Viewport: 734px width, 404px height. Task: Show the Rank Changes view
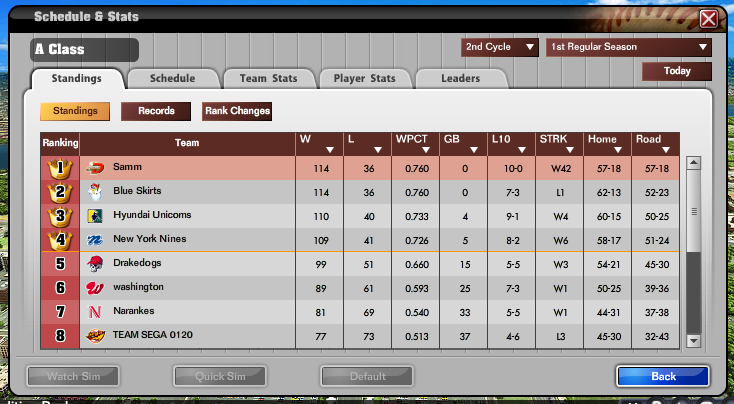(x=237, y=111)
